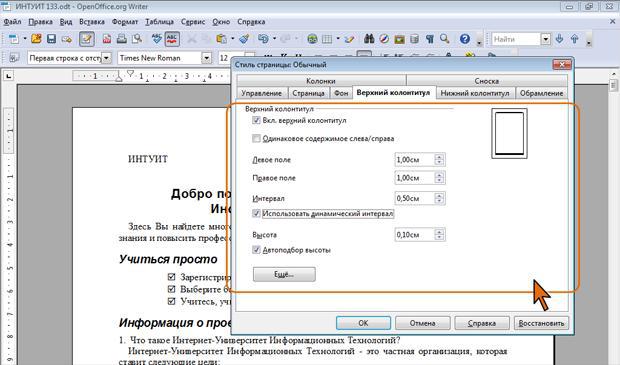Activate the Format Paintbrush
Screen dimensions: 620x365
(244, 39)
